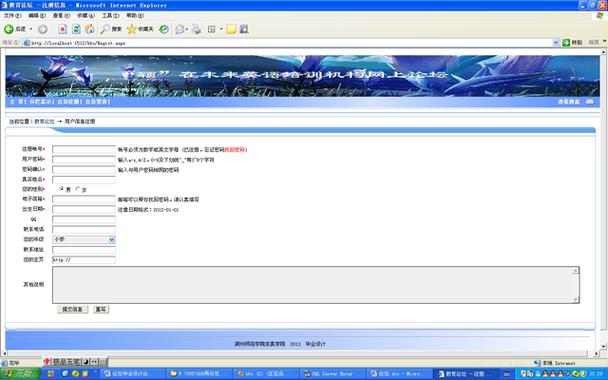Click the page icon in the address bar
This screenshot has width=608, height=380.
tap(26, 43)
